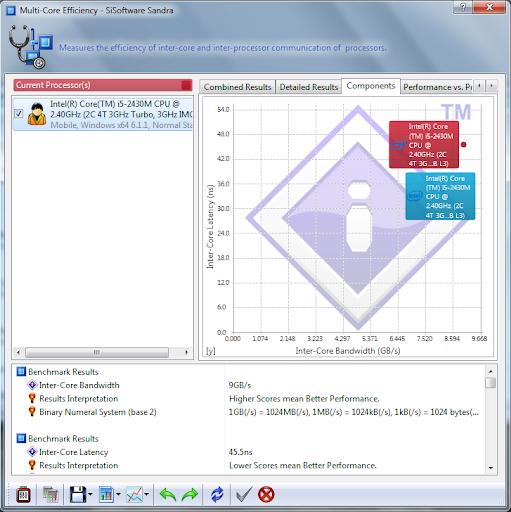
Task: Click the red square on Current Processor(s) header
Action: 186,85
